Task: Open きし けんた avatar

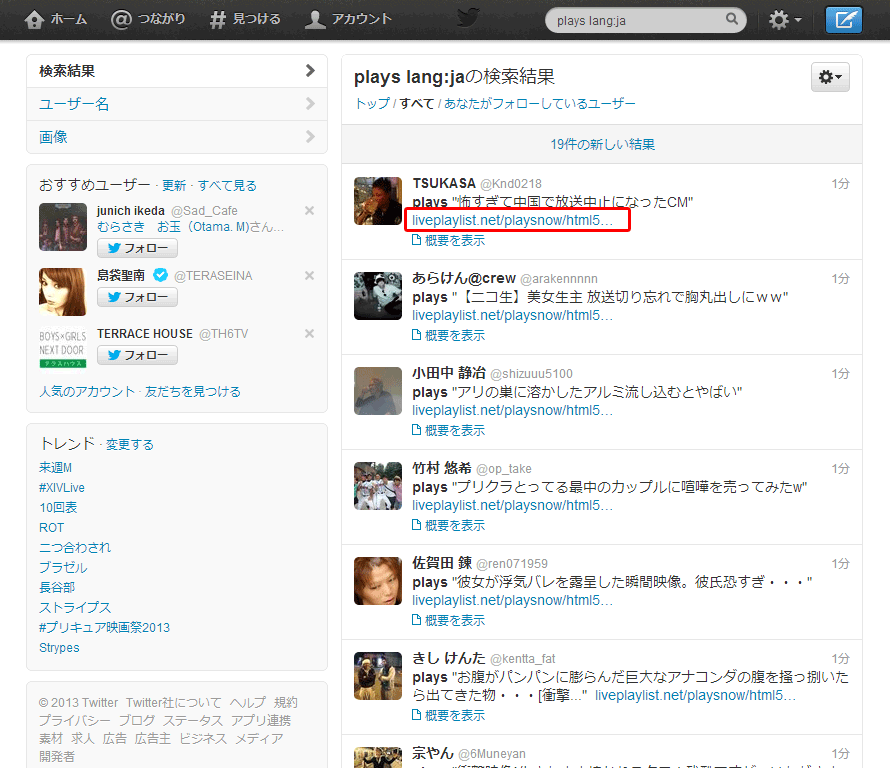Action: pyautogui.click(x=377, y=676)
